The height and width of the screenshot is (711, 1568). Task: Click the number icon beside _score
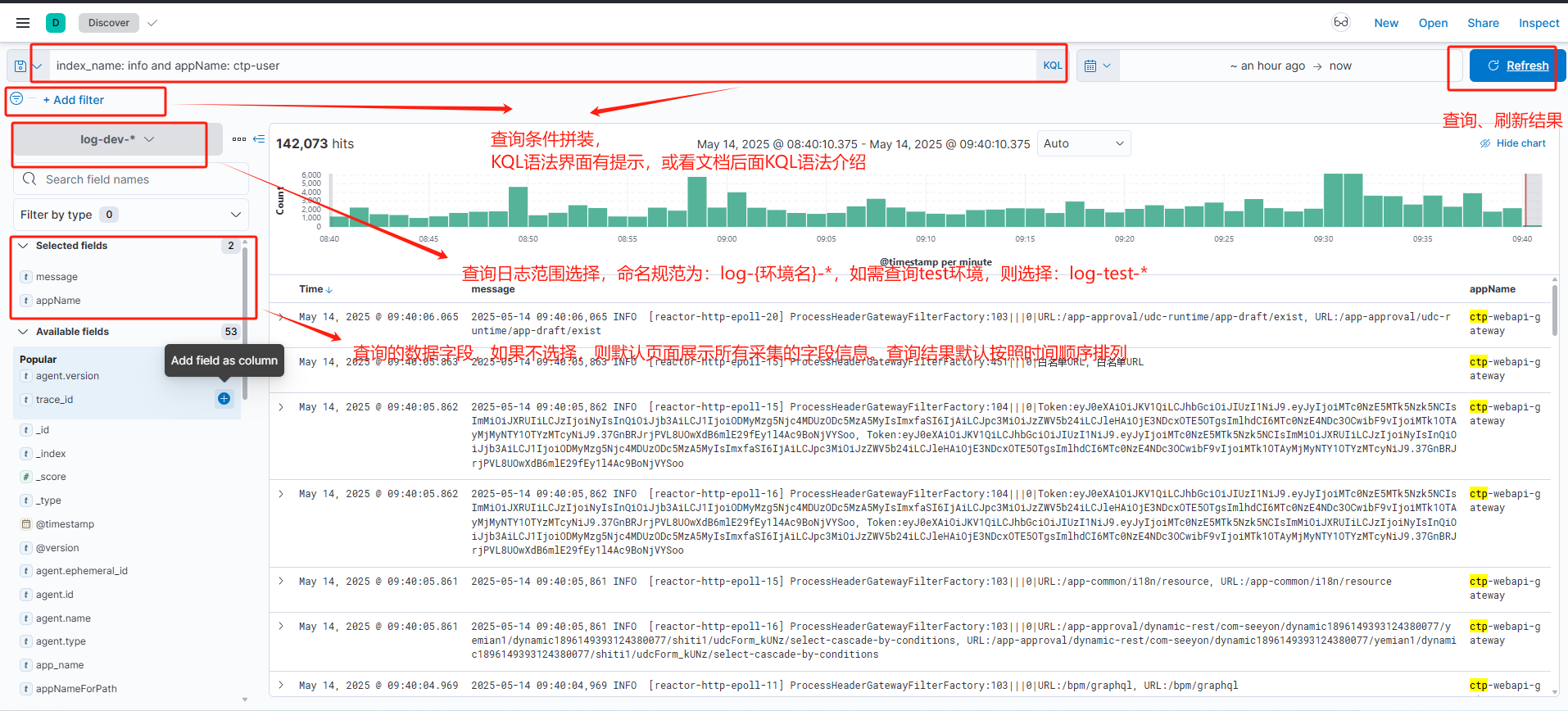click(x=26, y=477)
